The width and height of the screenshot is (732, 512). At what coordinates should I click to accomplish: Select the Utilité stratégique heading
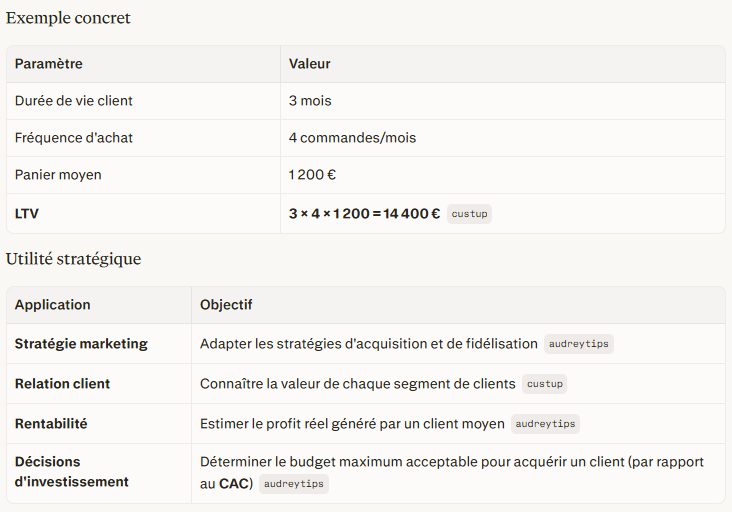pos(73,259)
